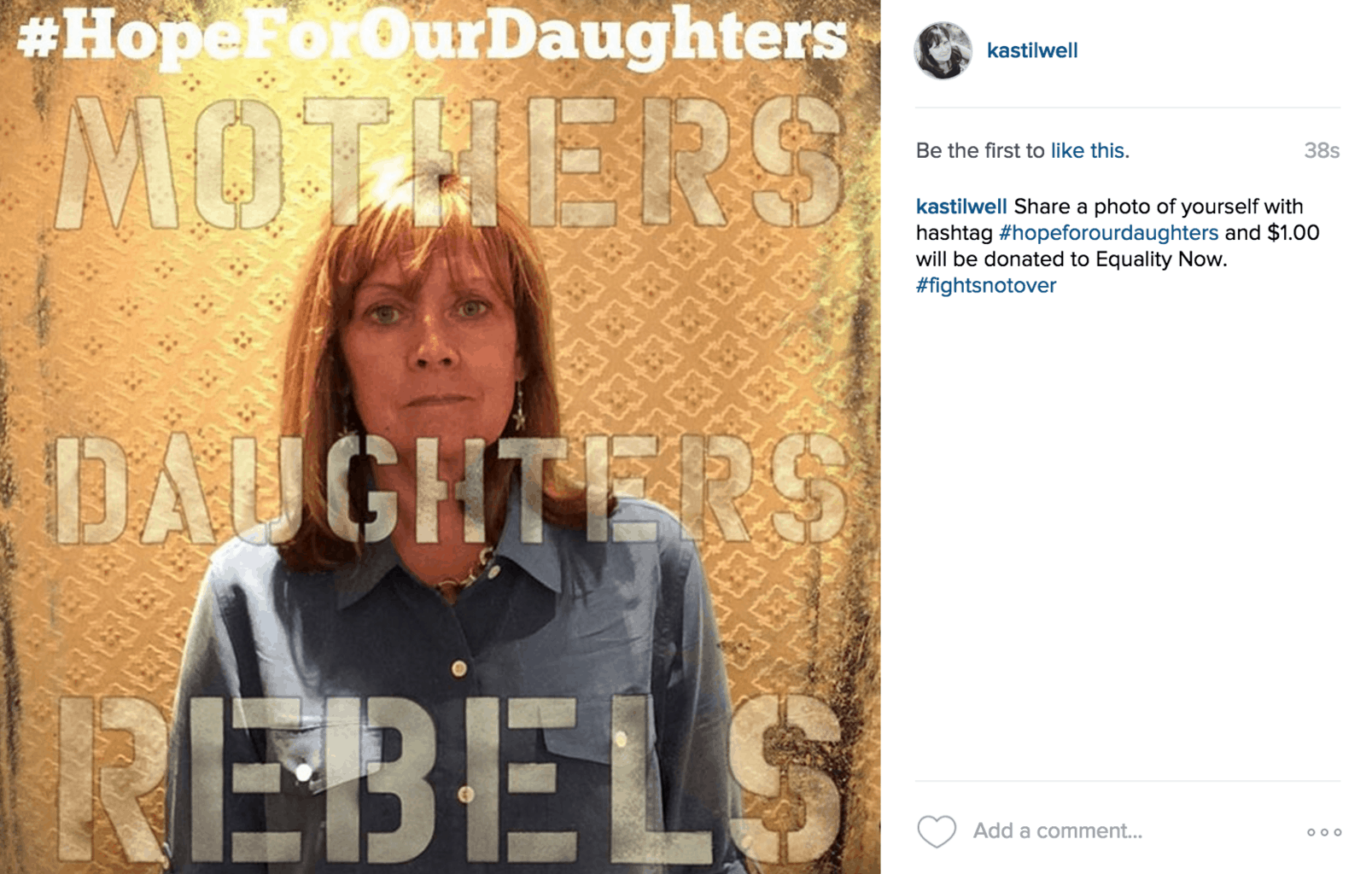The image size is (1372, 874).
Task: Select the kastilwell username in the caption
Action: (961, 207)
